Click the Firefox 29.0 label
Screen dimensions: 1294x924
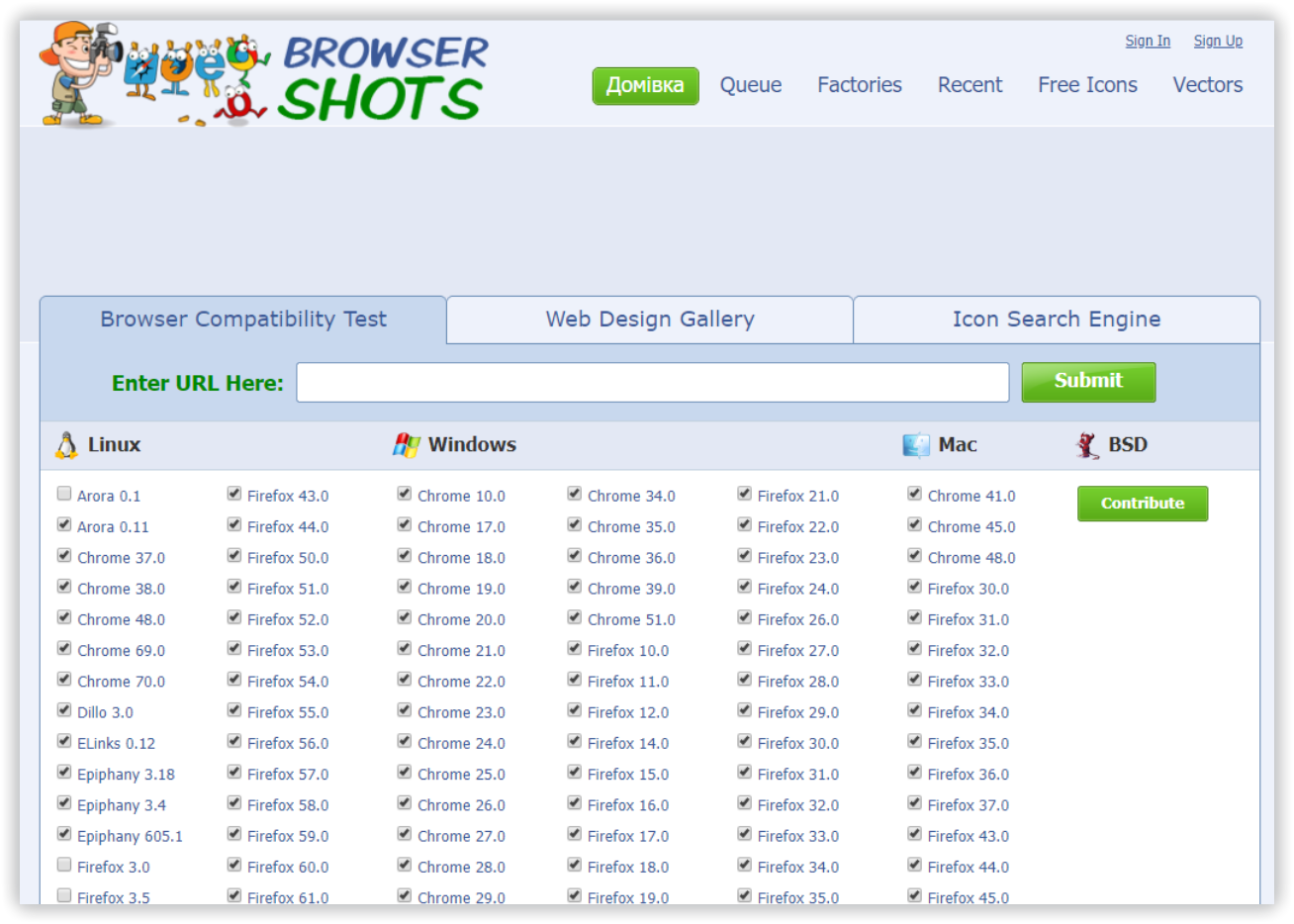(x=798, y=713)
